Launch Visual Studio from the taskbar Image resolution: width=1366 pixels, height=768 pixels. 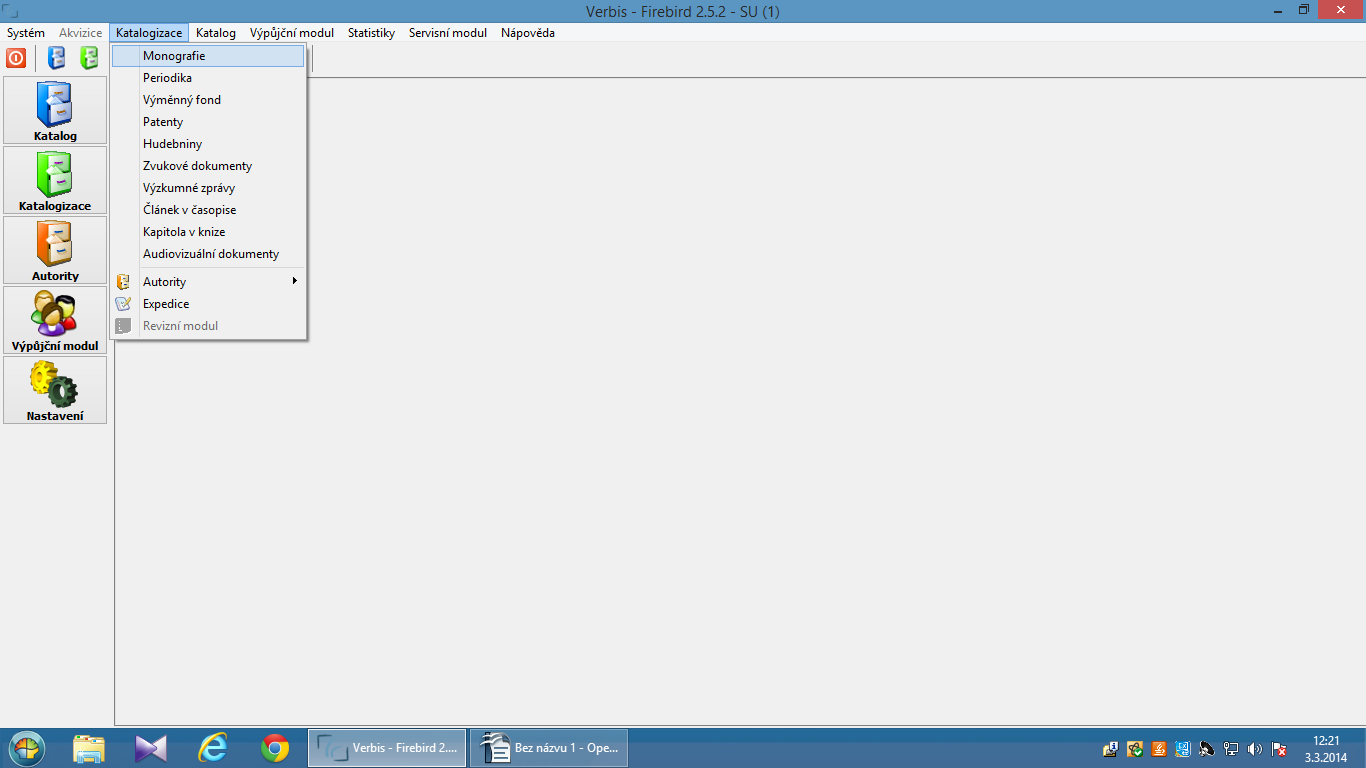pos(151,748)
